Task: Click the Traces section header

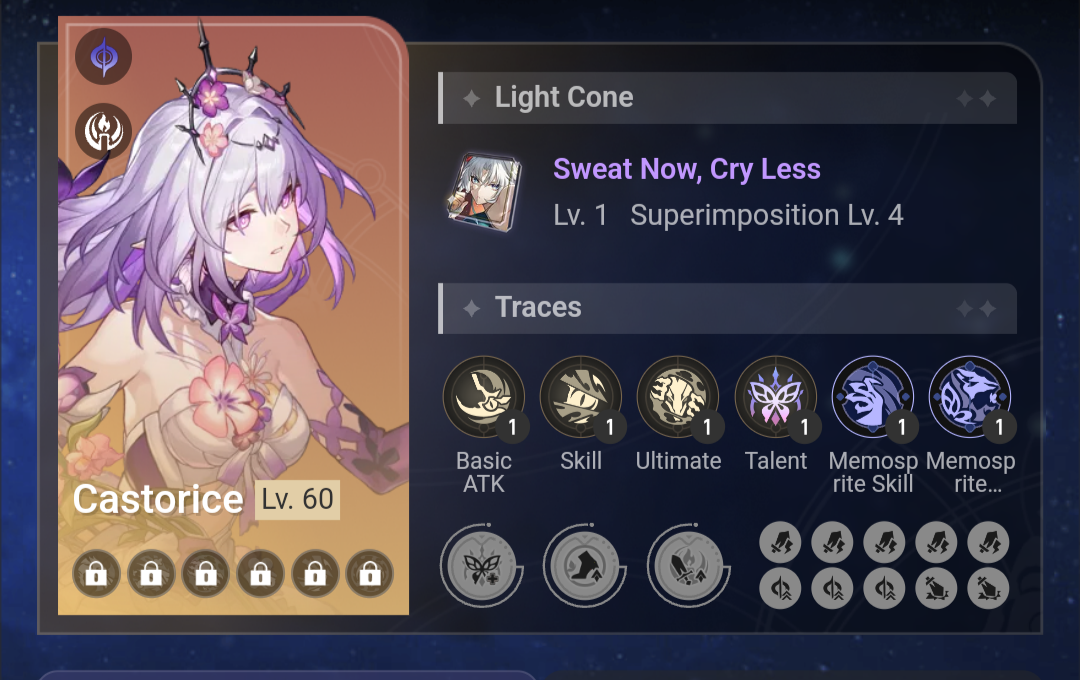Action: pos(727,308)
